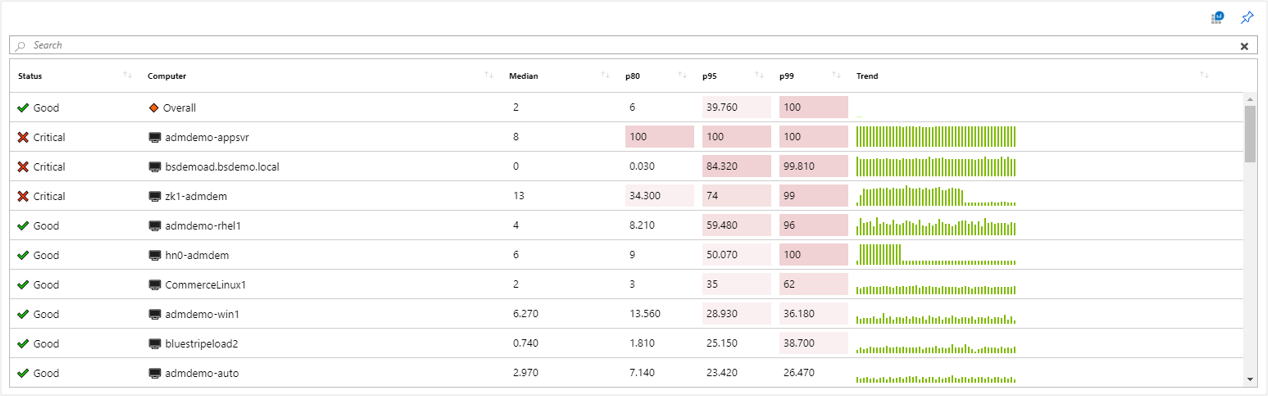Viewport: 1268px width, 396px height.
Task: Open the grid view icon with badge
Action: [1217, 18]
